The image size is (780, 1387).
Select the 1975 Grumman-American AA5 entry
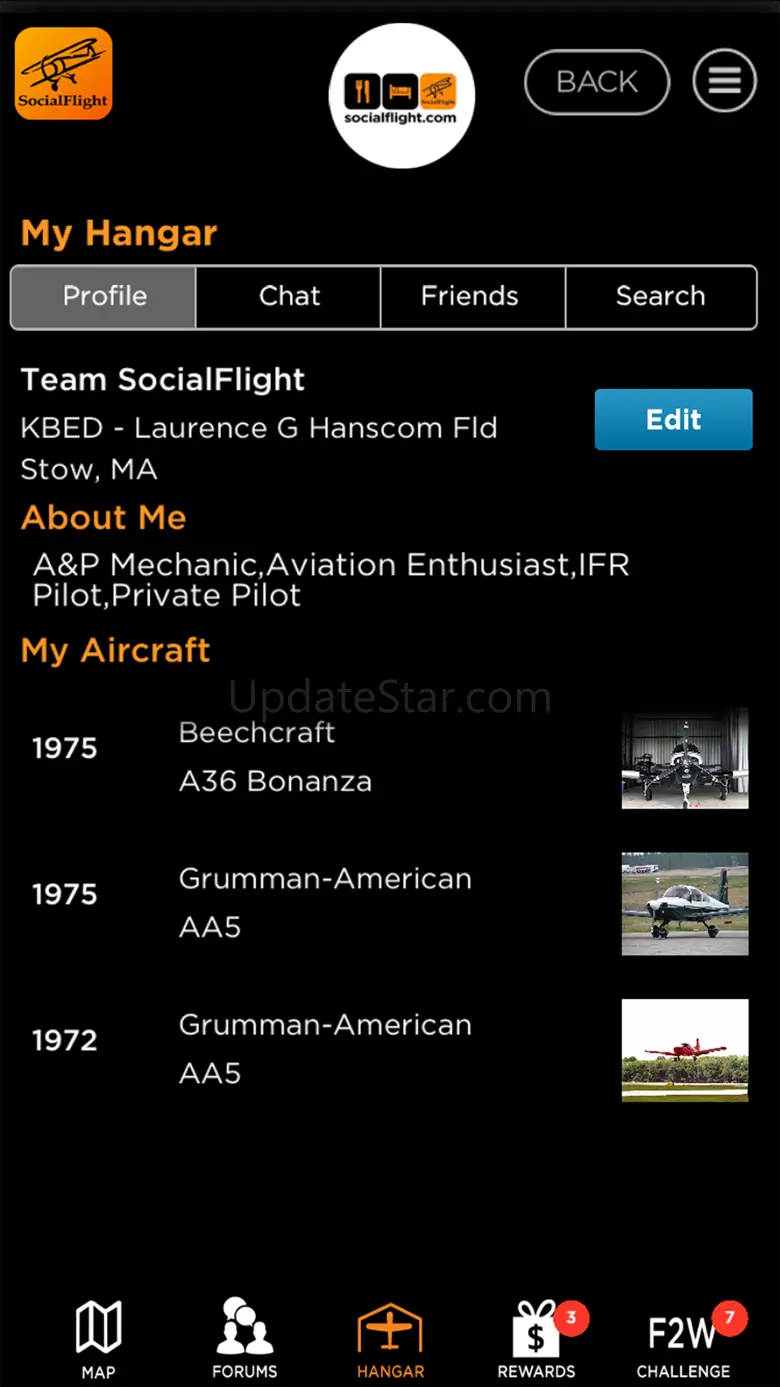[x=324, y=903]
